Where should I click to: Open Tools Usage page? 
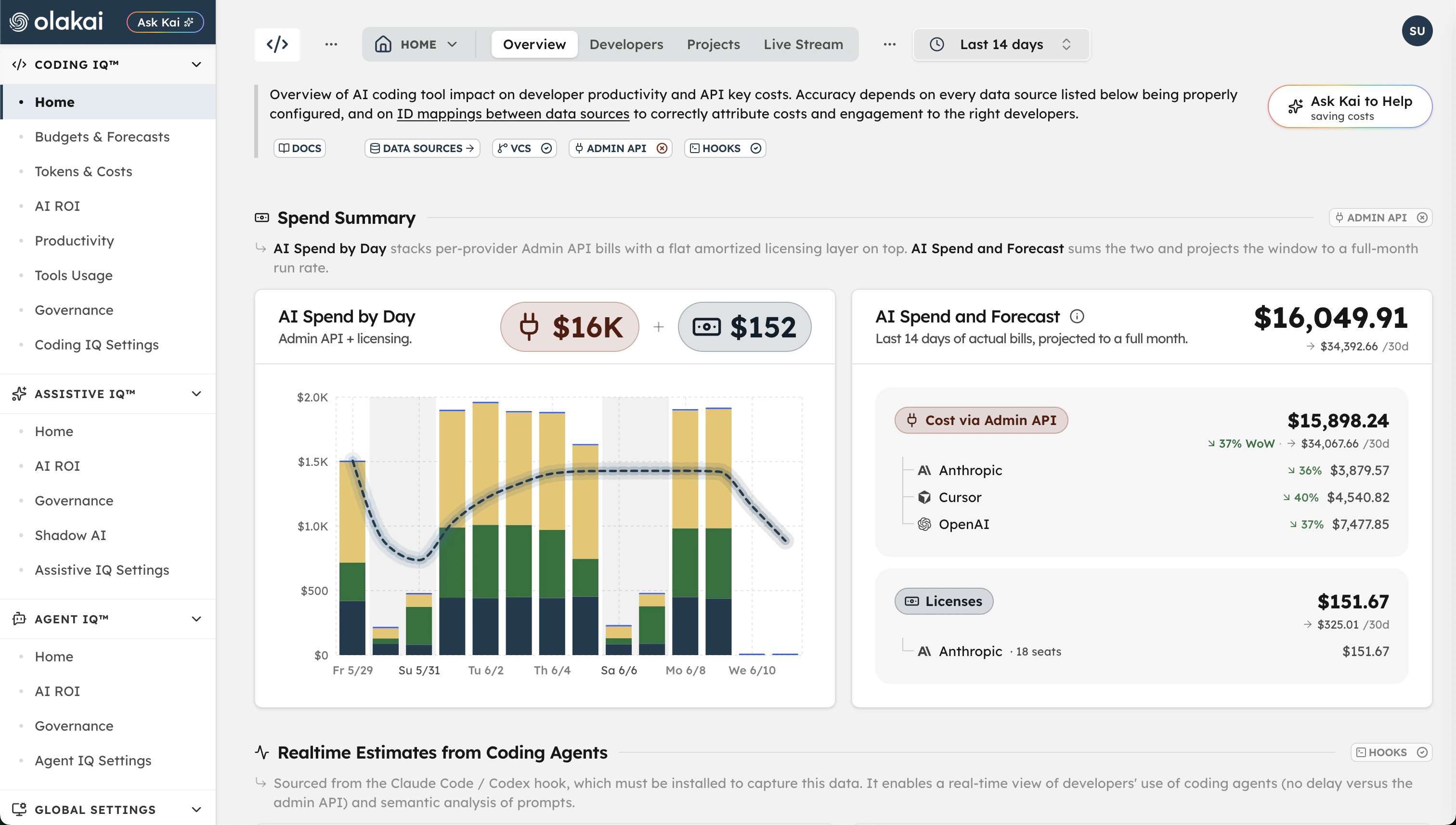tap(108, 275)
